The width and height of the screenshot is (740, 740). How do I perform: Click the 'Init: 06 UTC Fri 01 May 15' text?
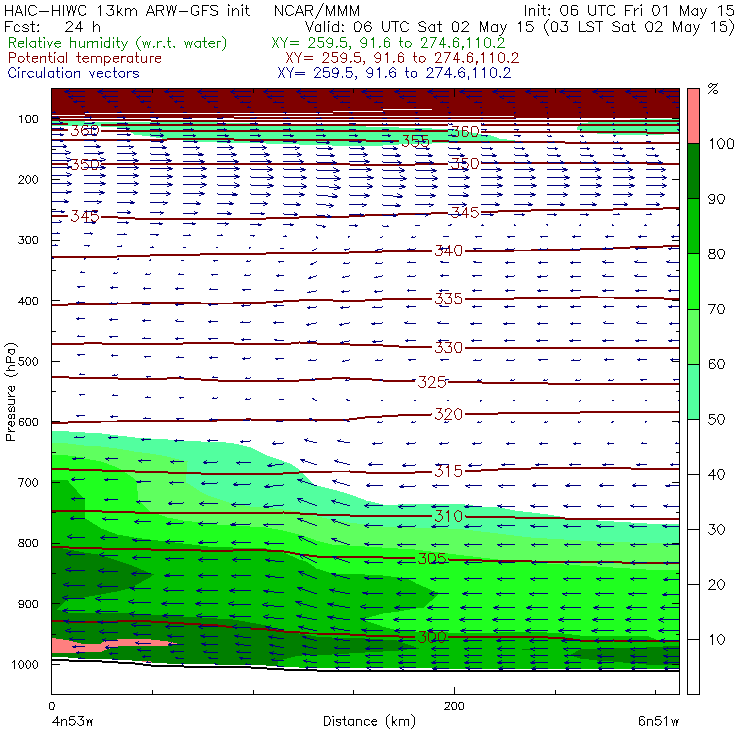coord(629,10)
